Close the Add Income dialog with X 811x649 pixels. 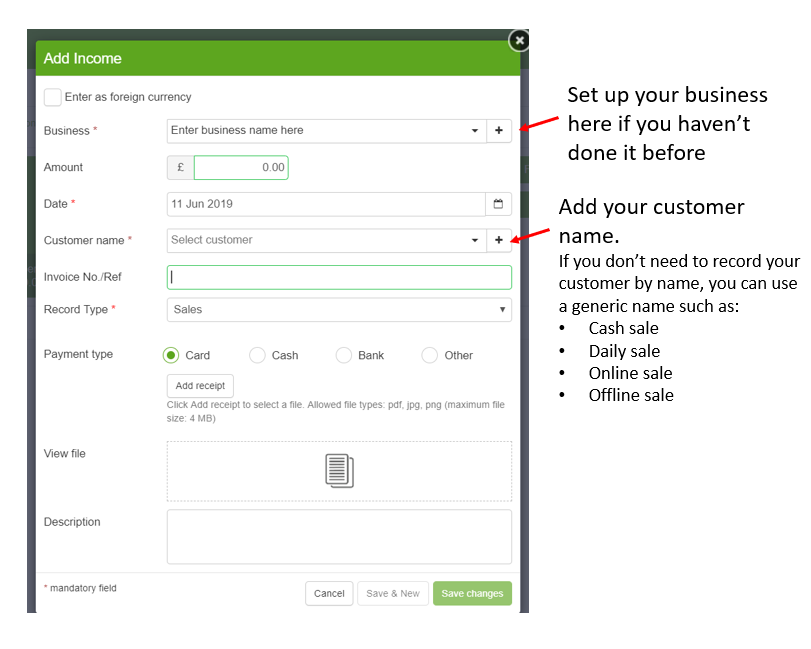[518, 41]
